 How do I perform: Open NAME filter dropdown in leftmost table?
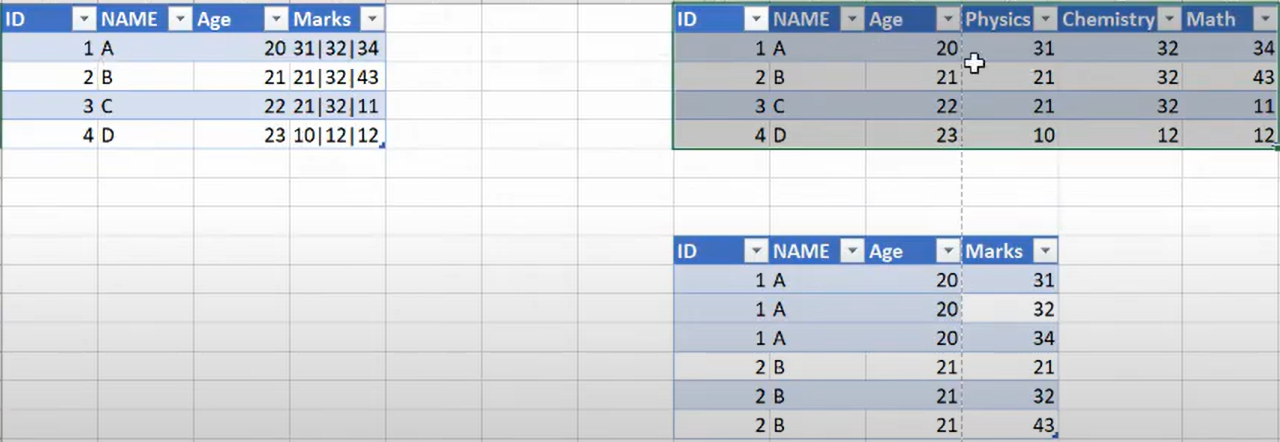pyautogui.click(x=179, y=19)
